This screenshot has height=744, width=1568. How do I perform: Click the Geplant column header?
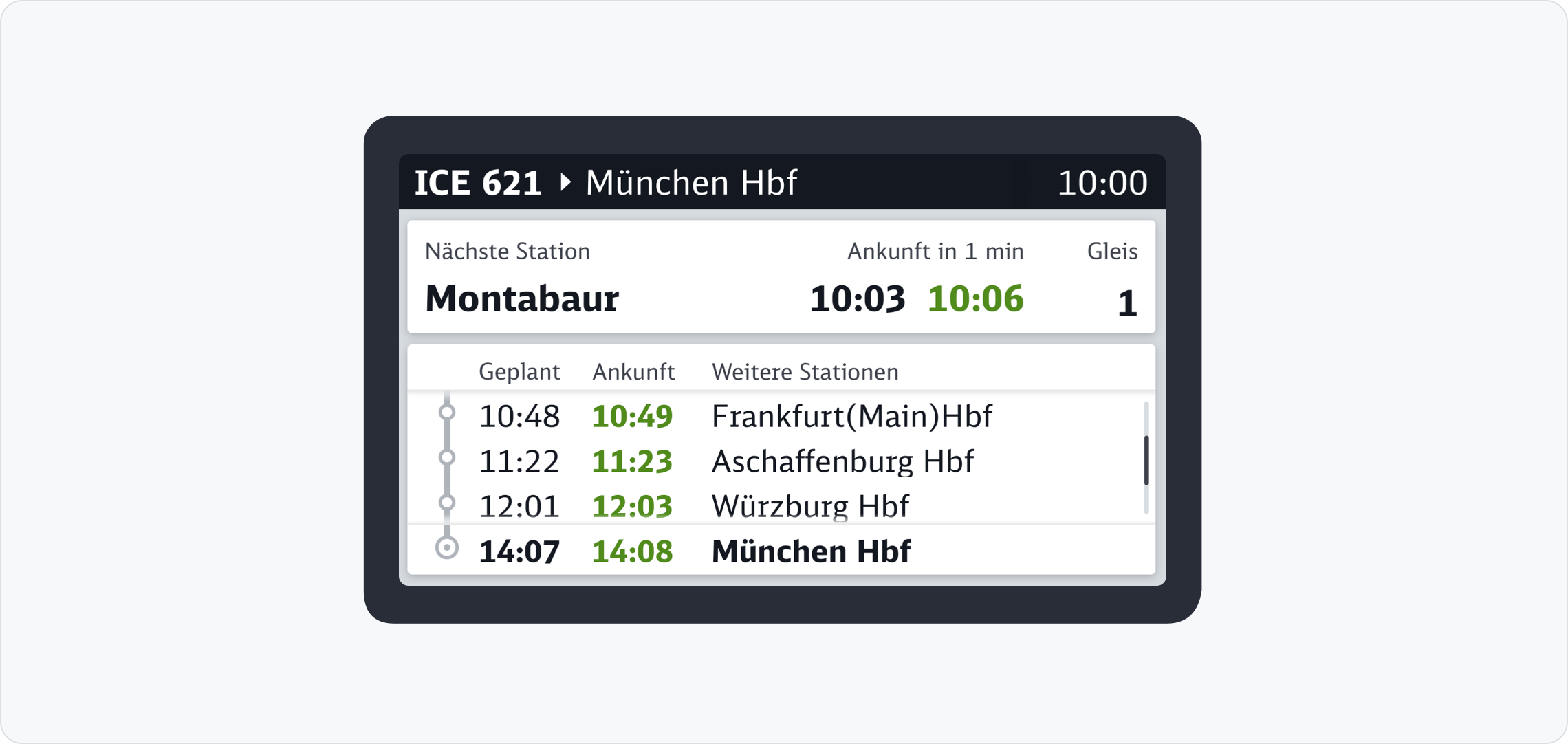coord(519,372)
